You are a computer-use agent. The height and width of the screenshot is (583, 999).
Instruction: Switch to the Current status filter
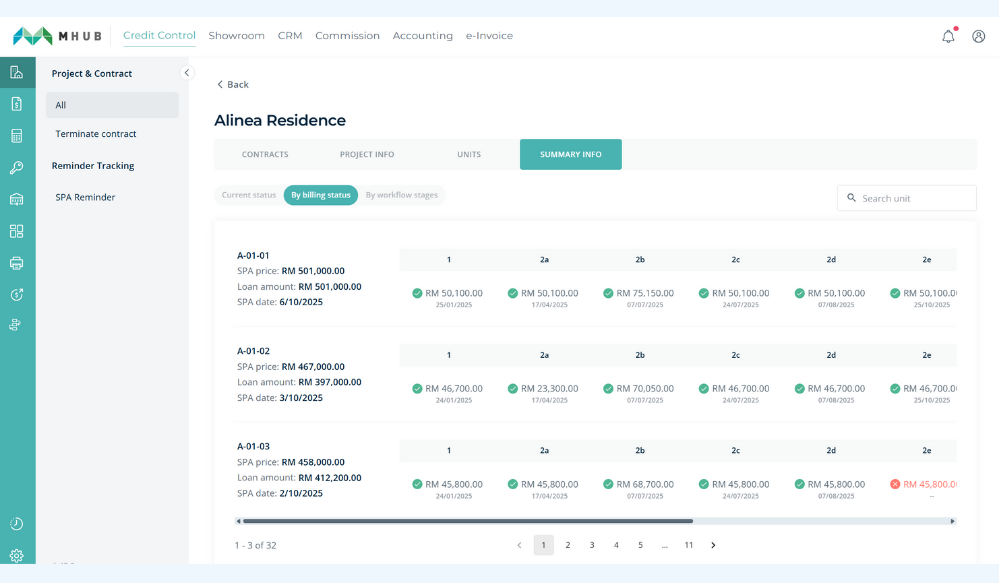[x=247, y=195]
